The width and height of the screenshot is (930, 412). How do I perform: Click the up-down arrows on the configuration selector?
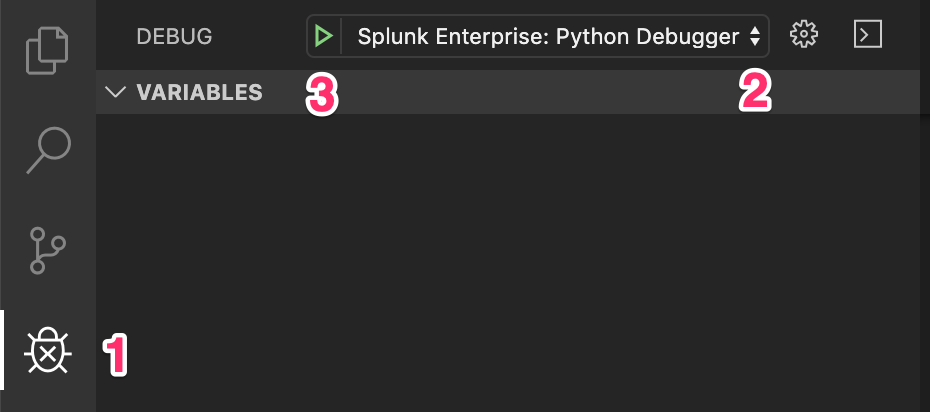pyautogui.click(x=755, y=38)
